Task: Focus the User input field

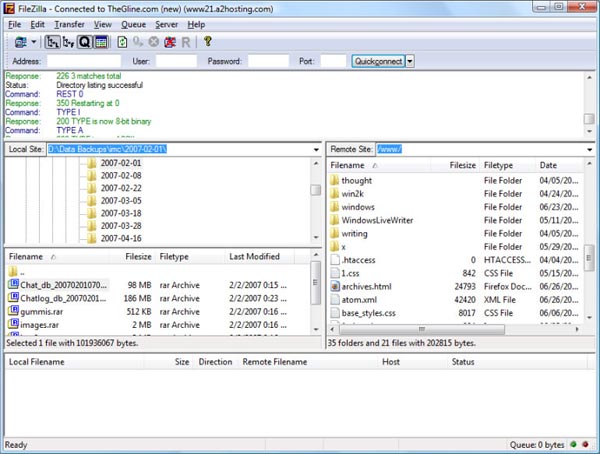Action: point(176,61)
